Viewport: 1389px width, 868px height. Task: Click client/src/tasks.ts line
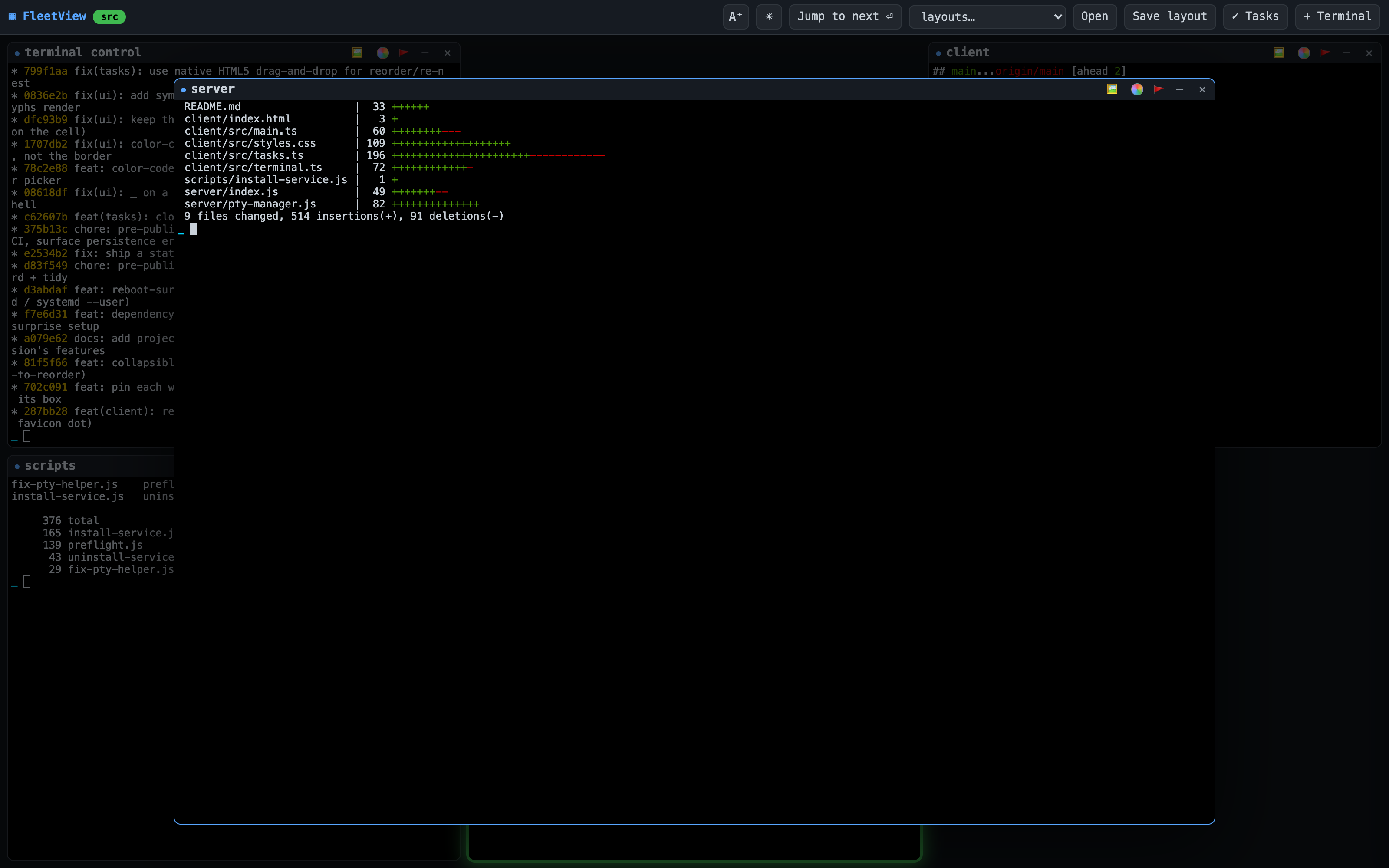(394, 155)
